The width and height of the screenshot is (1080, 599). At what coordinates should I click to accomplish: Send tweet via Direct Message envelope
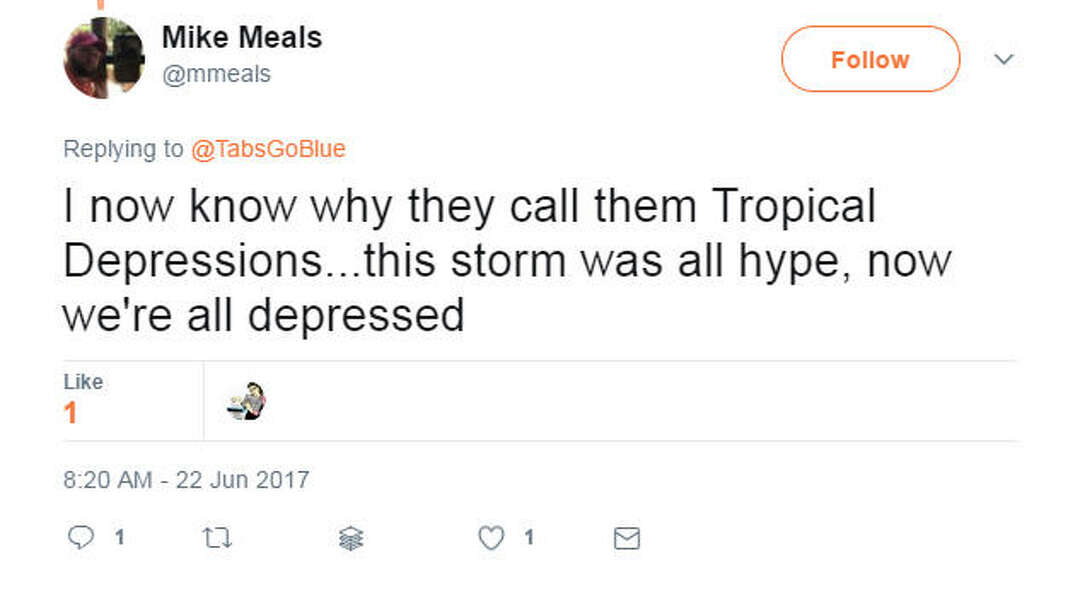(625, 538)
